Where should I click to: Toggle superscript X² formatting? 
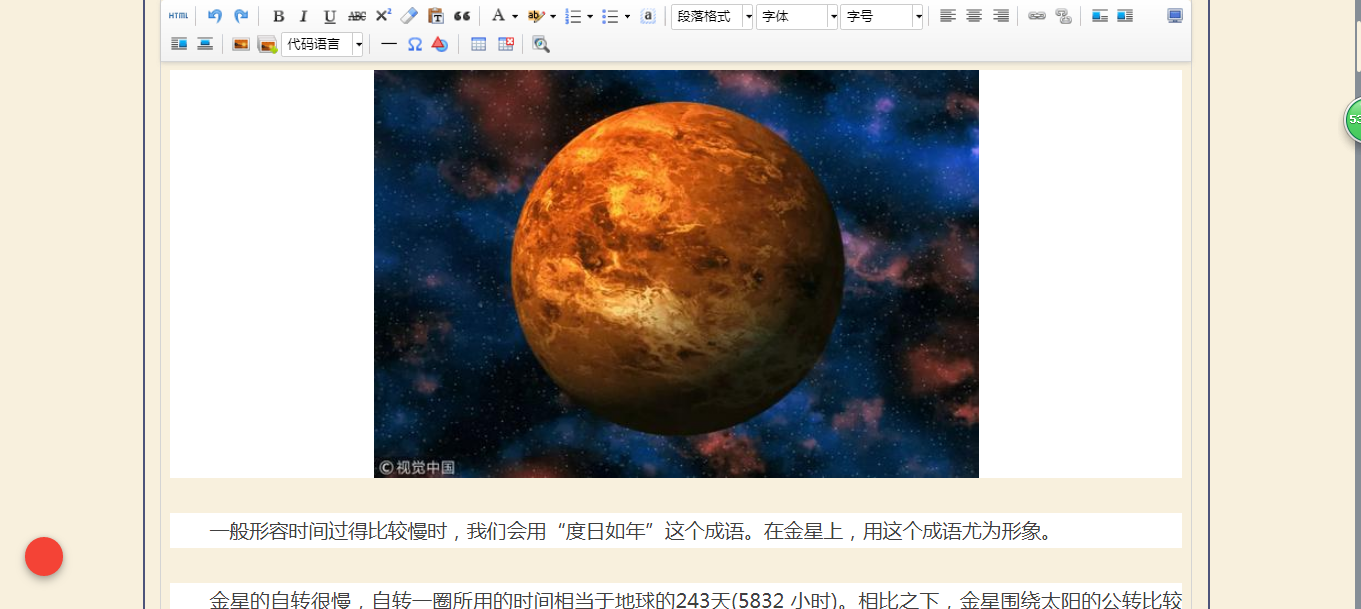point(383,16)
